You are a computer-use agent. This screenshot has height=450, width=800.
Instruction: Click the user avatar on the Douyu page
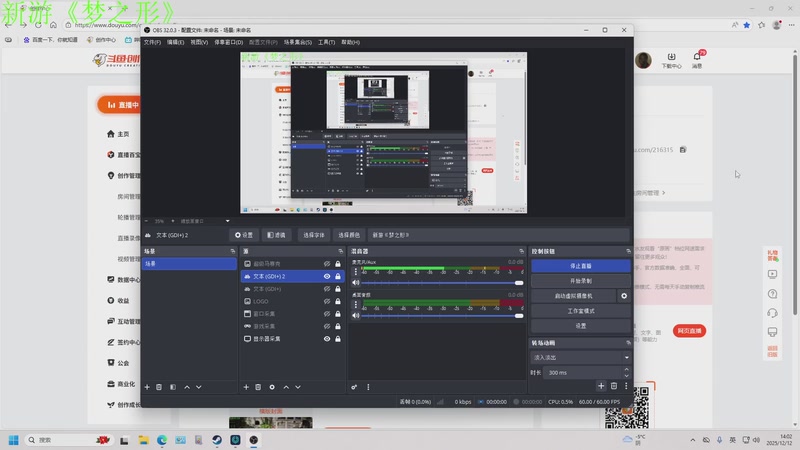[x=643, y=60]
